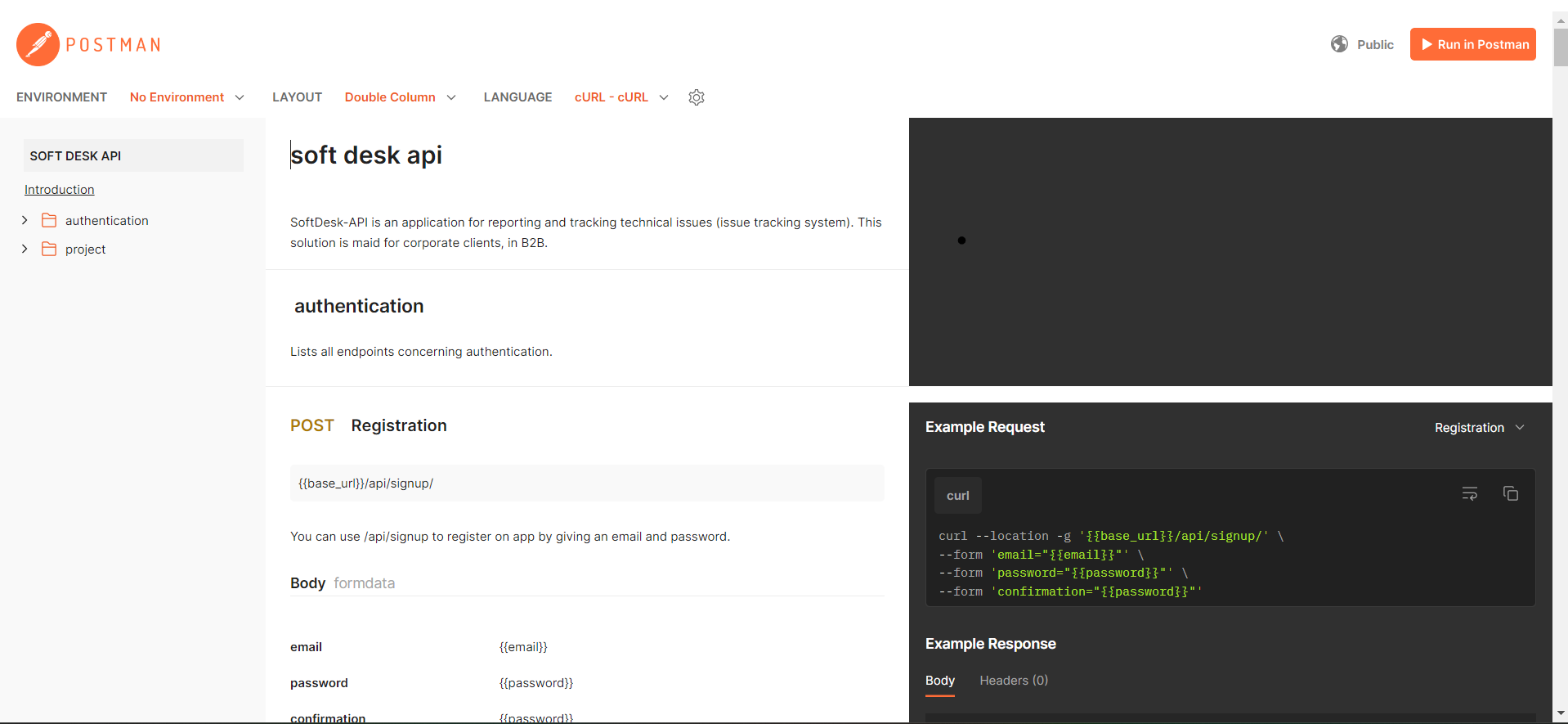Click the scrollbar down arrow
This screenshot has width=1568, height=724.
click(x=1561, y=714)
